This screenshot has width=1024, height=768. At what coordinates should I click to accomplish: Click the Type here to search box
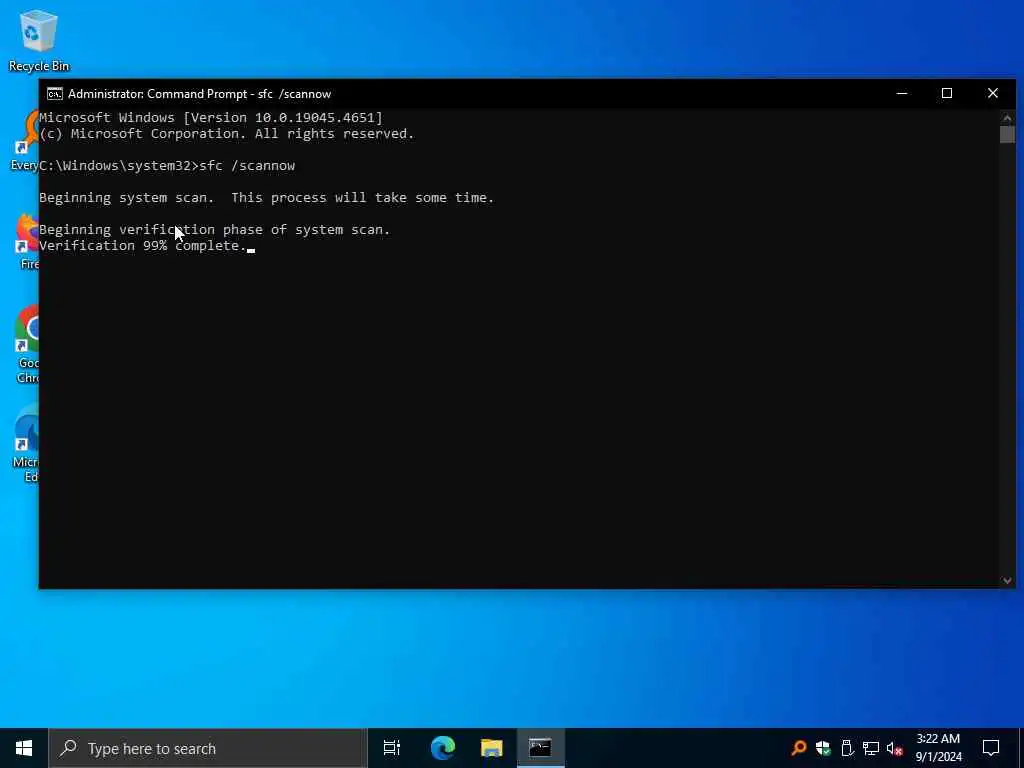click(208, 748)
